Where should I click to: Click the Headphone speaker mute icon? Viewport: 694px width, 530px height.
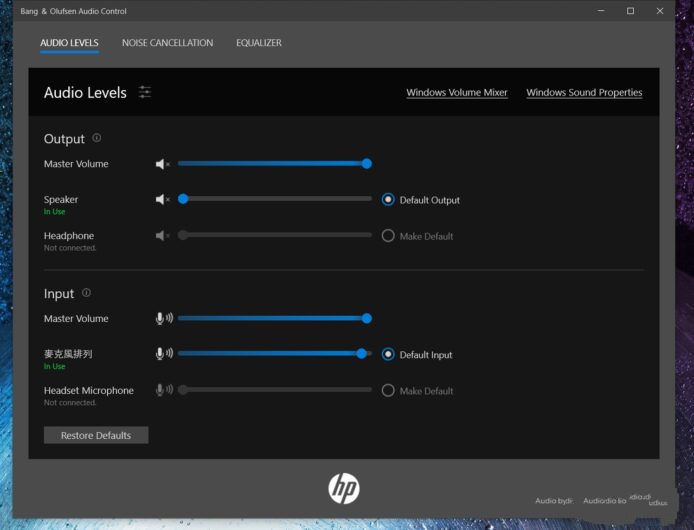(162, 236)
